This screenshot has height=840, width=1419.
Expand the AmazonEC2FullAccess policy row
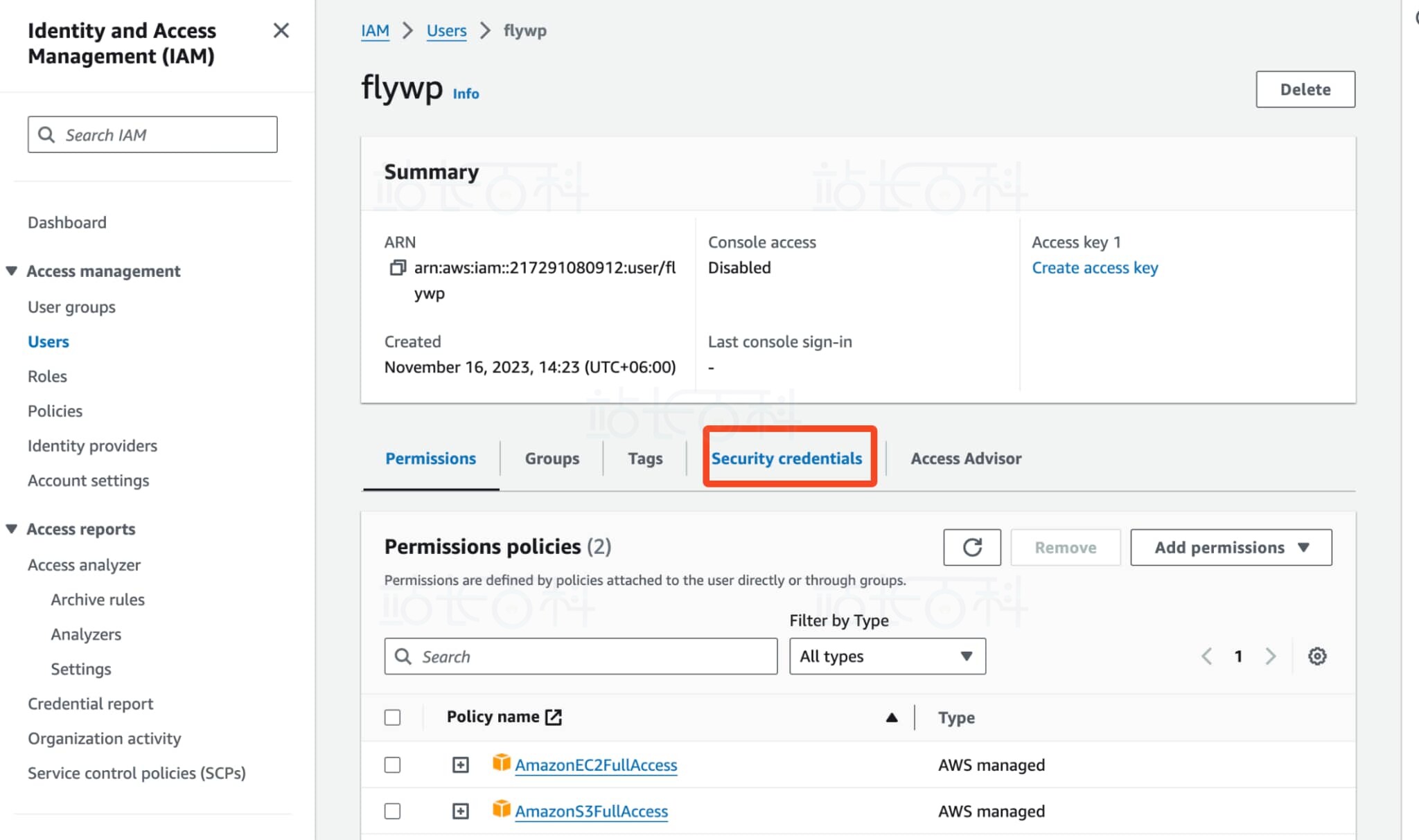point(460,765)
